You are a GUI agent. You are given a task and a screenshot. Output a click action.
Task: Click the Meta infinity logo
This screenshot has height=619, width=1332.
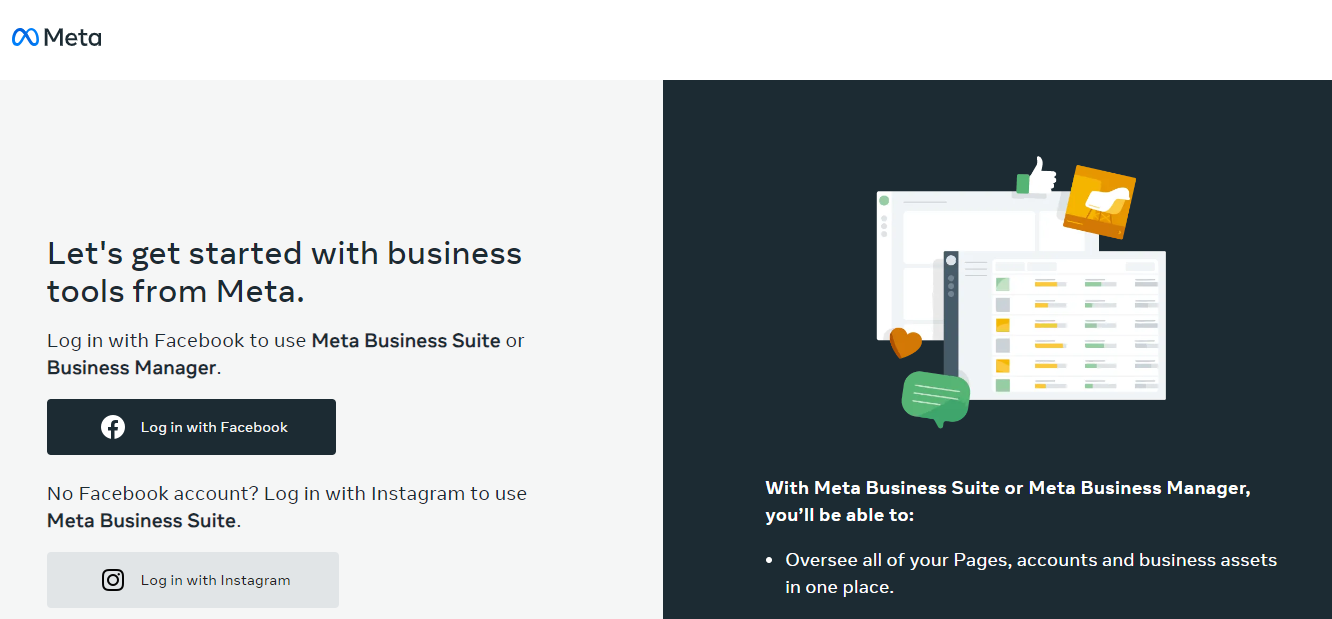click(27, 37)
